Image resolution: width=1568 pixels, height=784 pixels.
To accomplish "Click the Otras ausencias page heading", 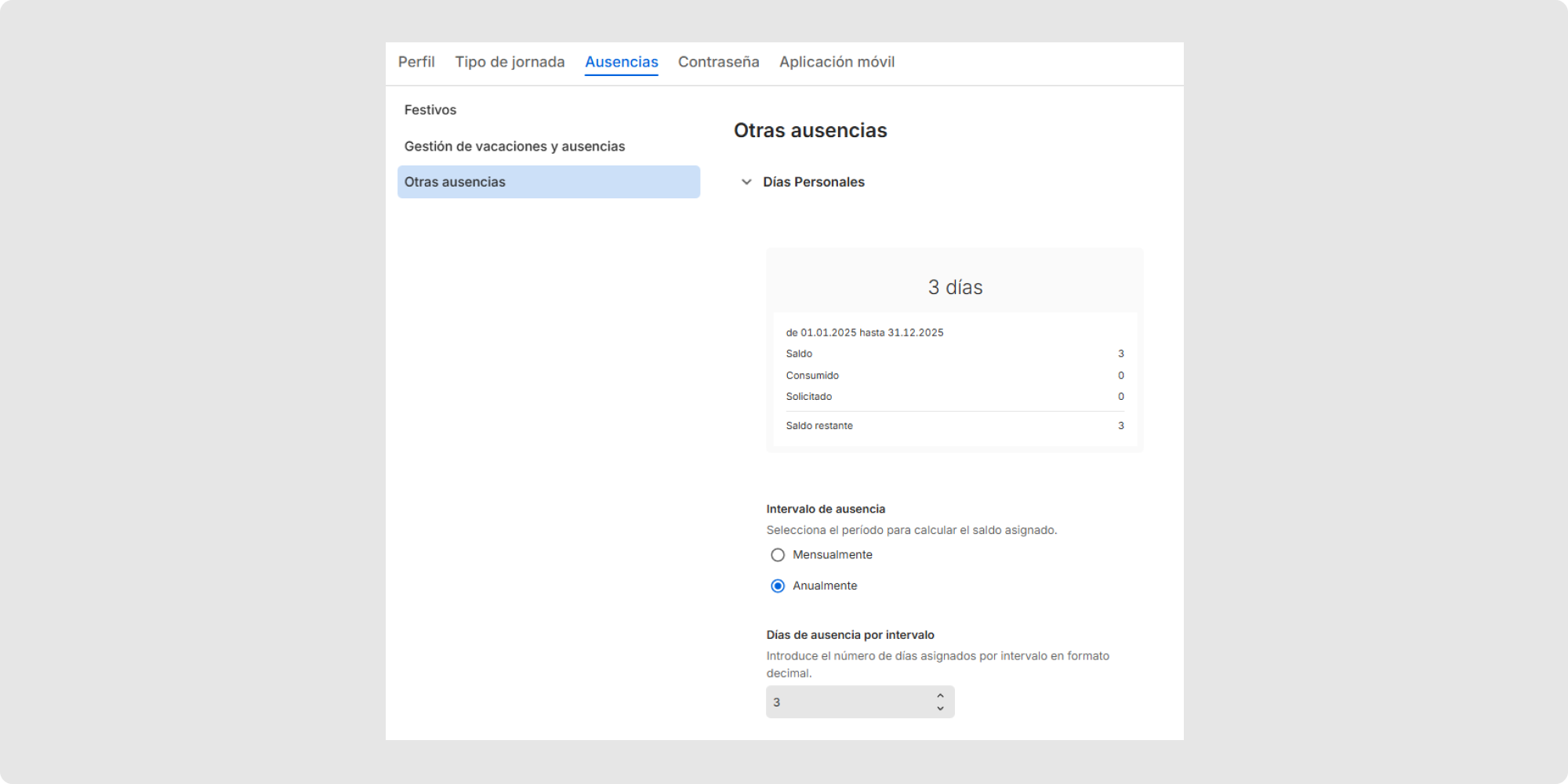I will point(811,131).
